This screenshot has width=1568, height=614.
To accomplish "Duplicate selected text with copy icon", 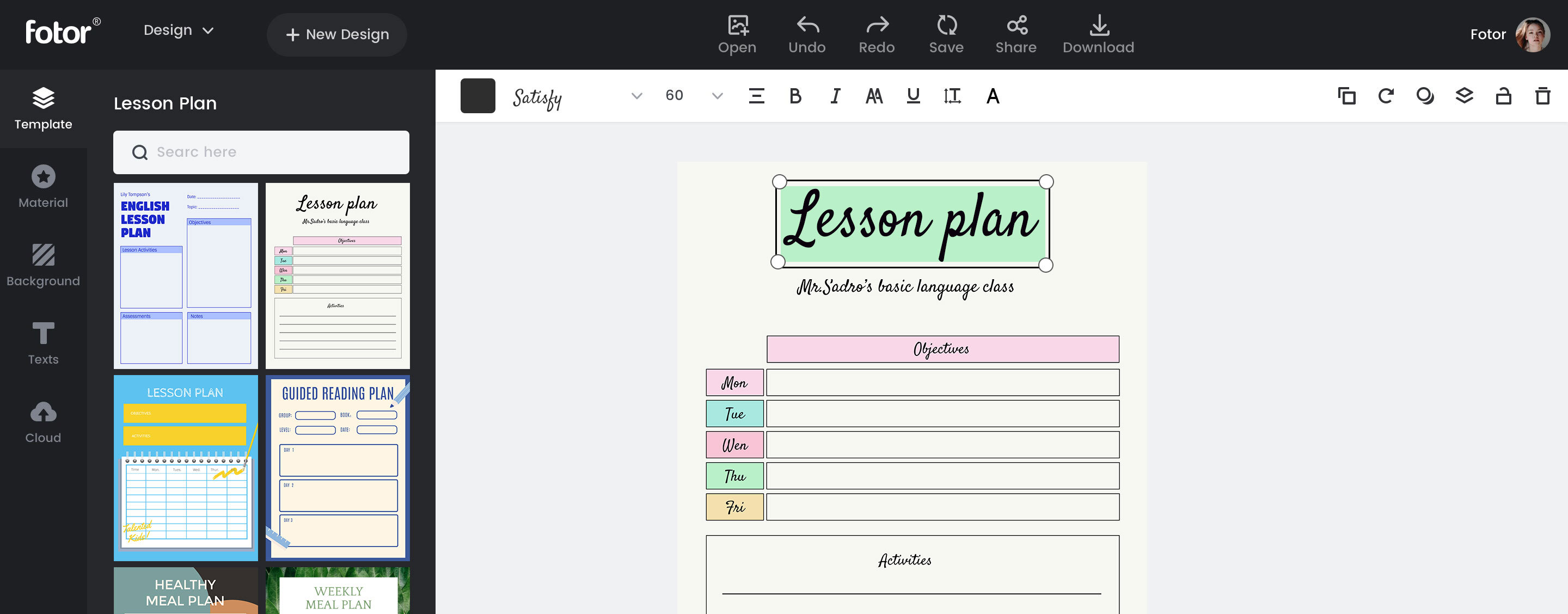I will pos(1346,96).
